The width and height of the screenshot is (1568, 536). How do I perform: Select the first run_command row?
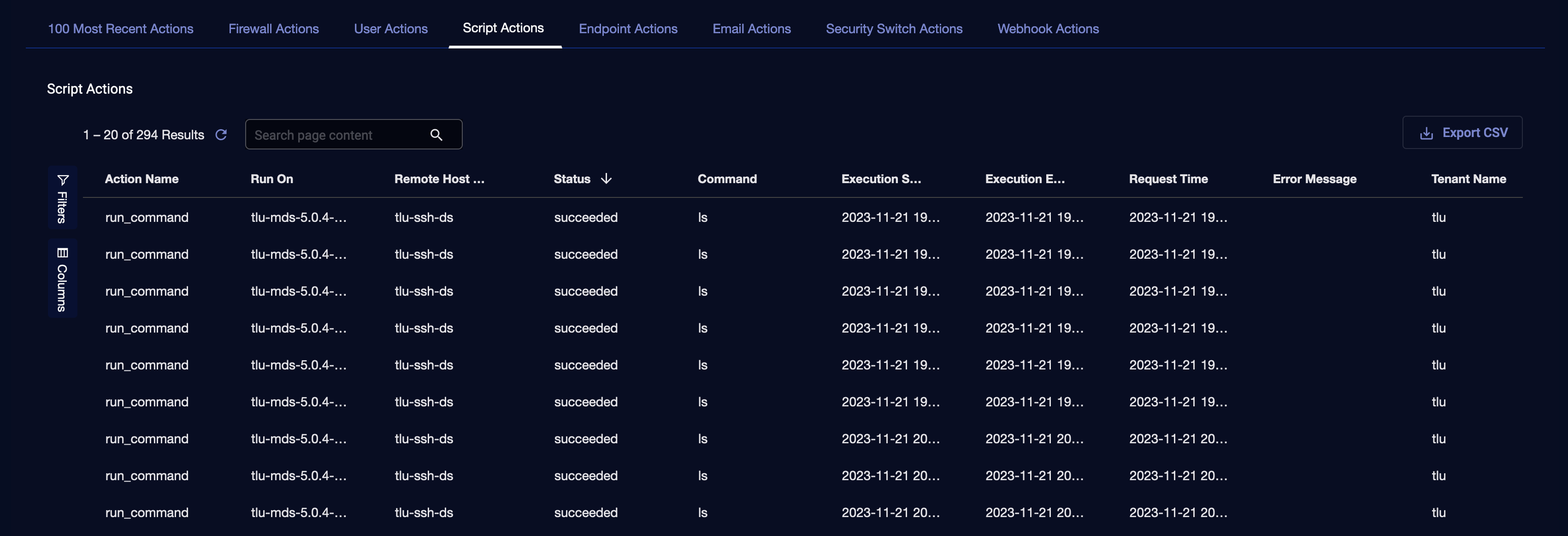[x=147, y=217]
